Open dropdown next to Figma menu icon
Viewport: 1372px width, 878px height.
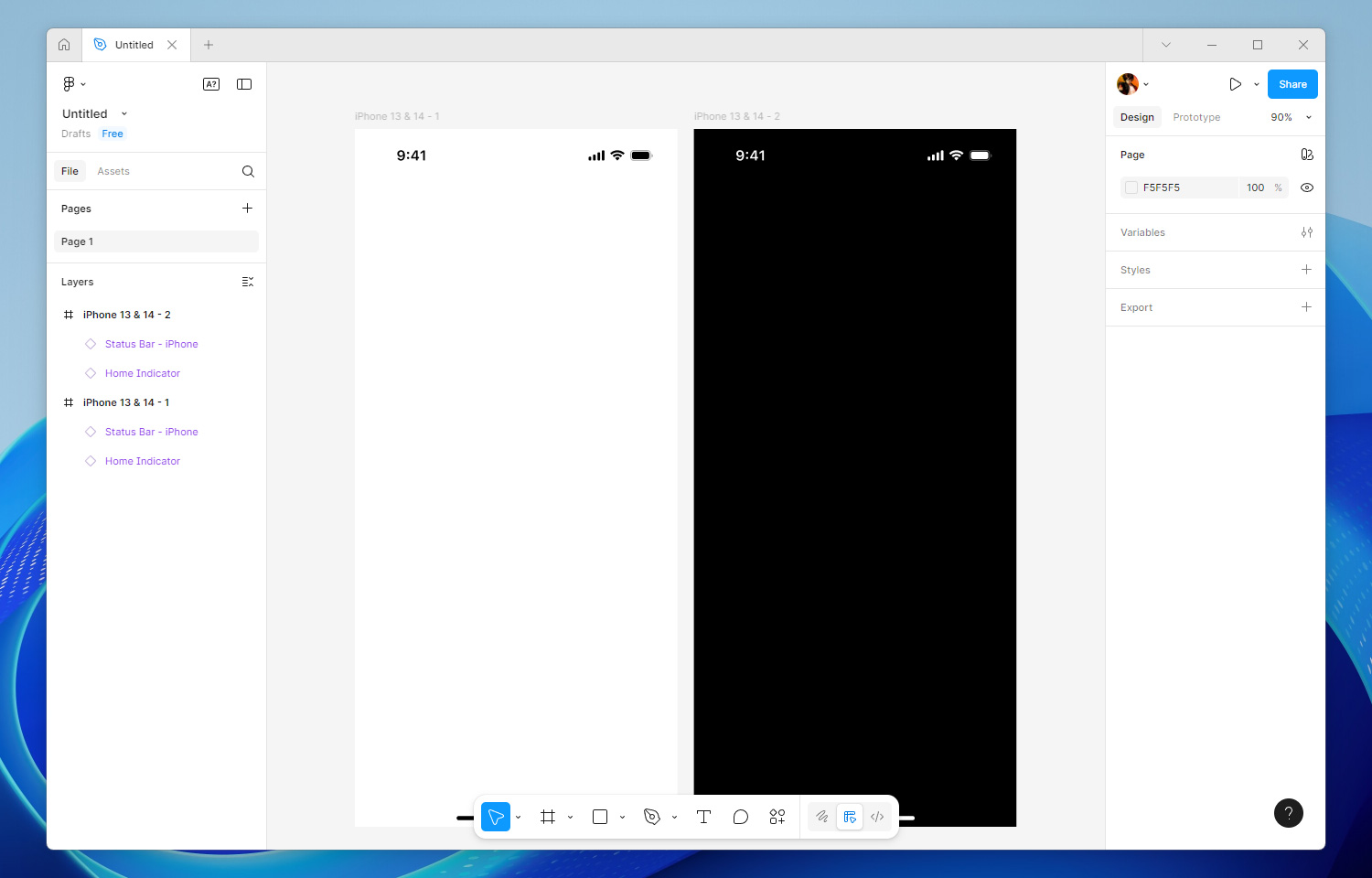coord(83,84)
